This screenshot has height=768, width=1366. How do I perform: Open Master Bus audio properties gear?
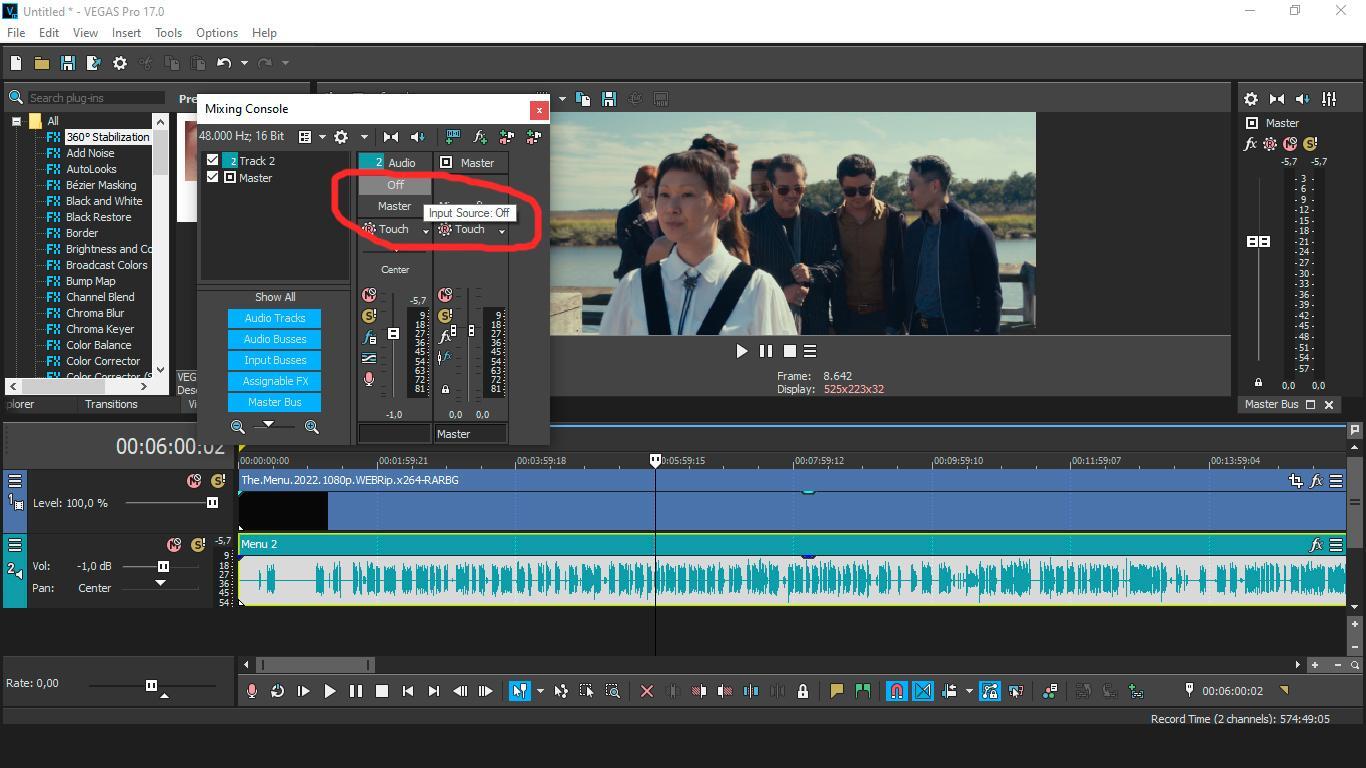pyautogui.click(x=1251, y=99)
